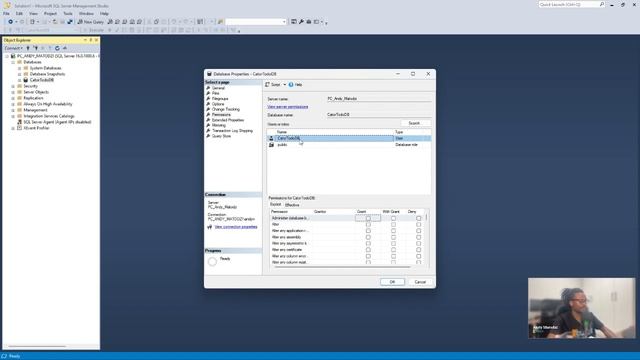
Task: Click the Script button in the dialog
Action: [x=273, y=84]
